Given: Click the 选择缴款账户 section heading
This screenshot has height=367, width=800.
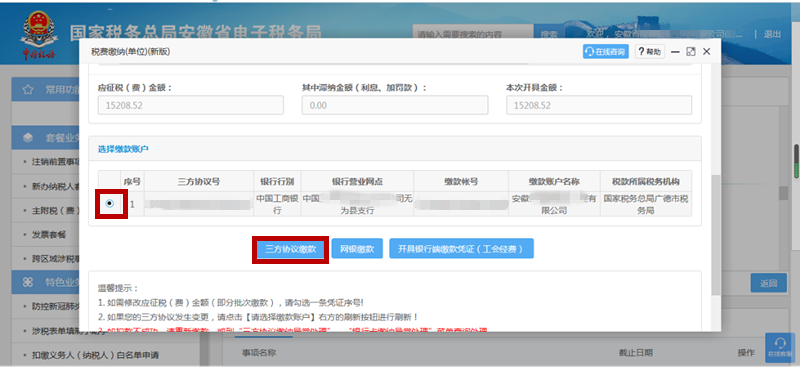Looking at the screenshot, I should point(123,149).
